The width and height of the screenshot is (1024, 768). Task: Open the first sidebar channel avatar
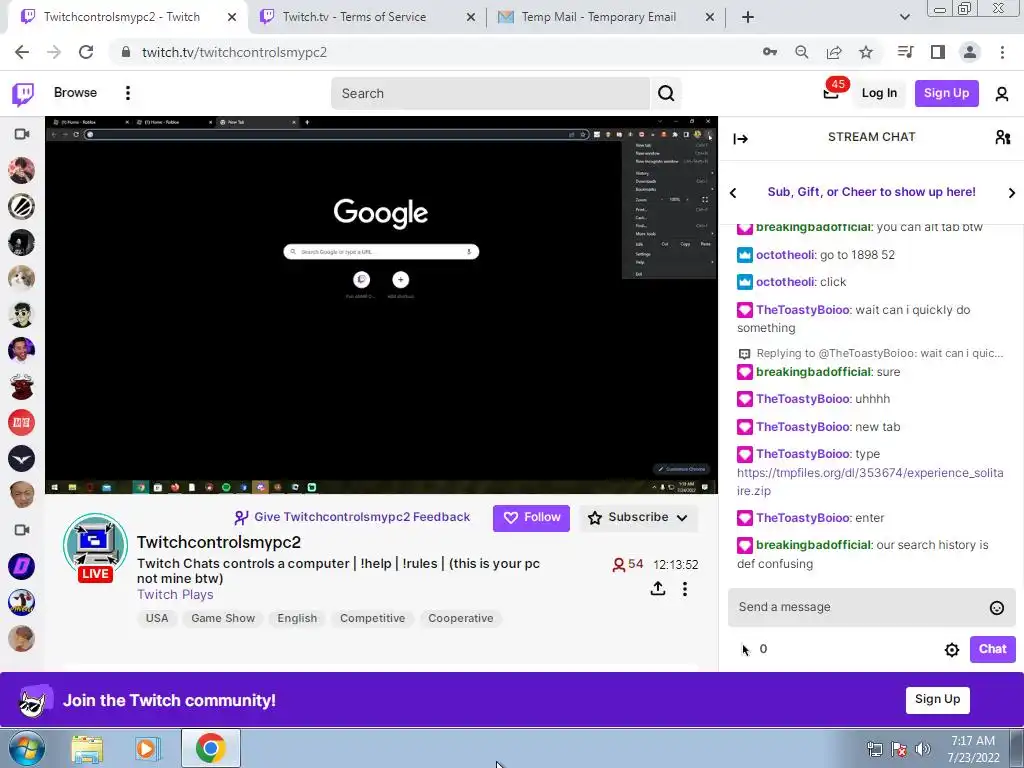pyautogui.click(x=22, y=171)
